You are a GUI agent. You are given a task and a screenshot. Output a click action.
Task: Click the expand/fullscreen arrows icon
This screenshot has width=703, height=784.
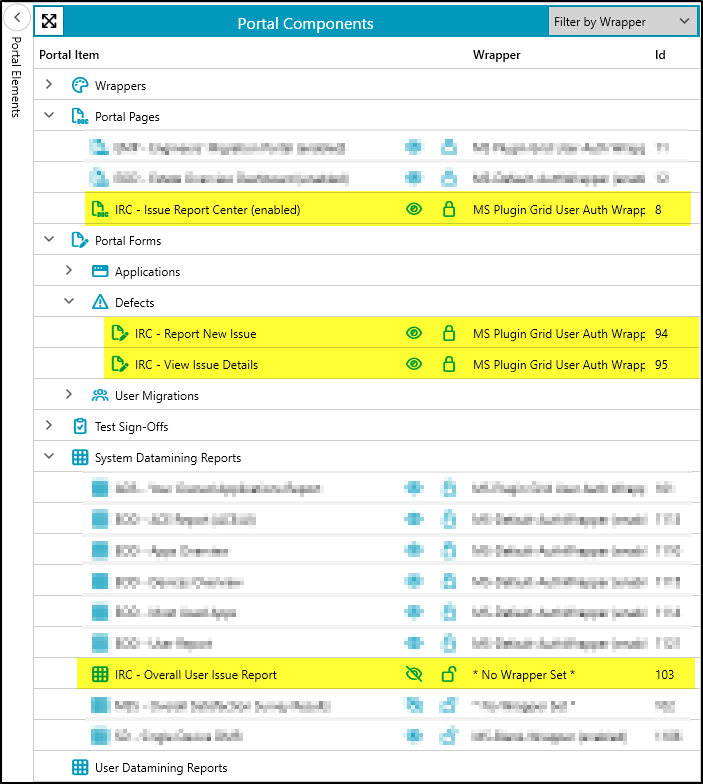point(49,21)
